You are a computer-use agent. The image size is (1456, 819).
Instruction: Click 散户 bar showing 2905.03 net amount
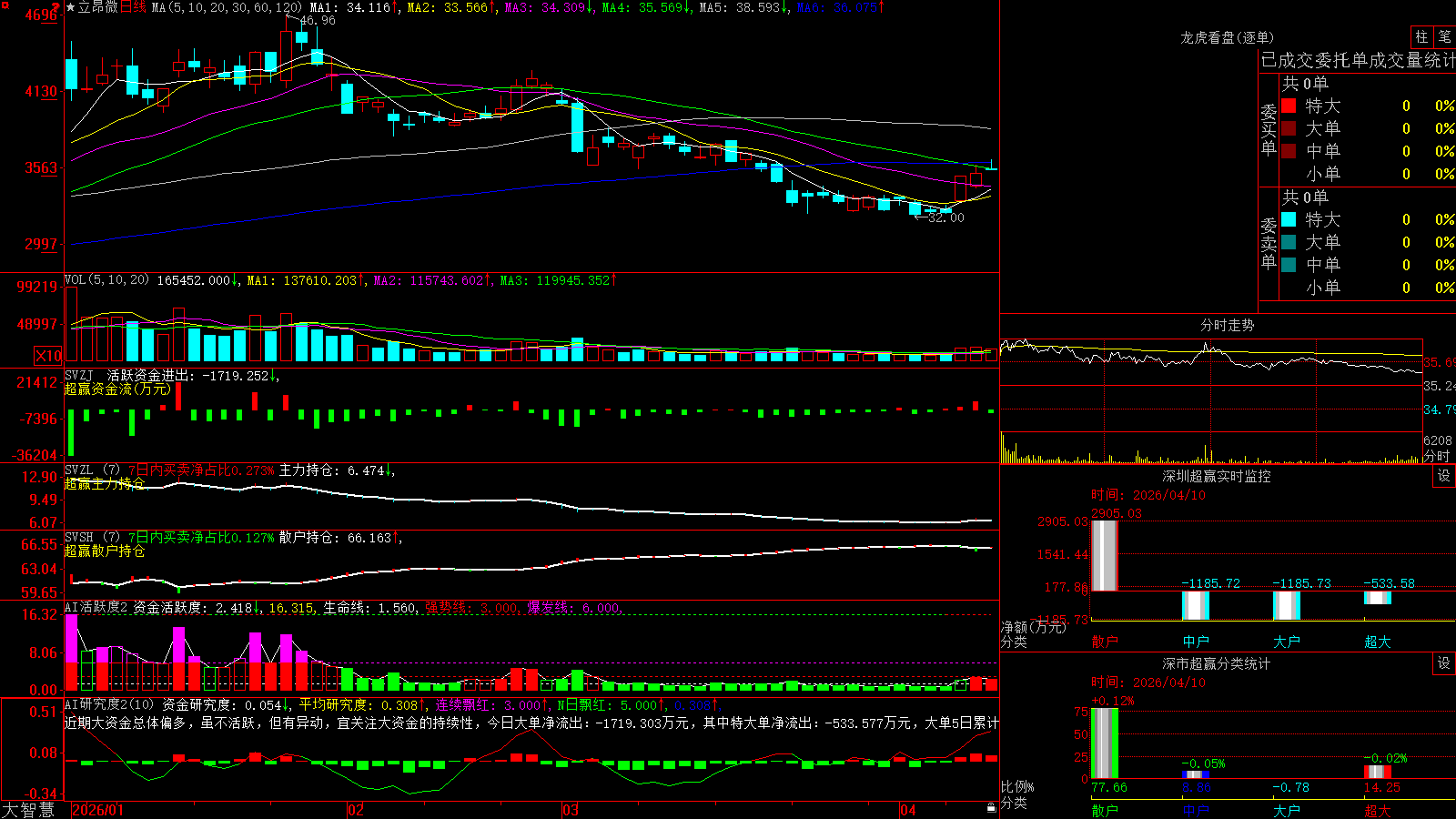tap(1105, 555)
